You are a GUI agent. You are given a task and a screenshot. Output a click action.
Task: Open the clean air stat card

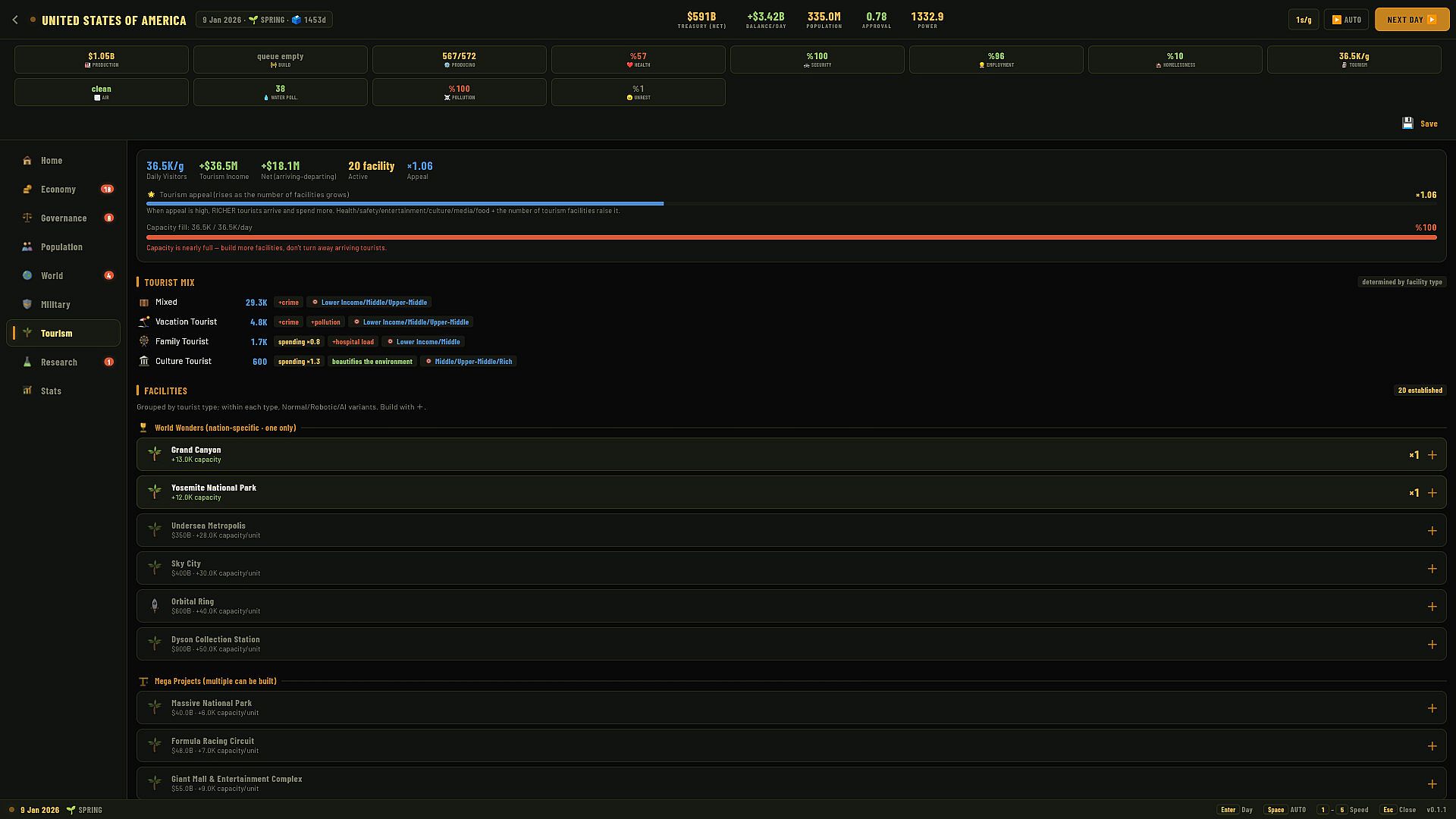(102, 92)
